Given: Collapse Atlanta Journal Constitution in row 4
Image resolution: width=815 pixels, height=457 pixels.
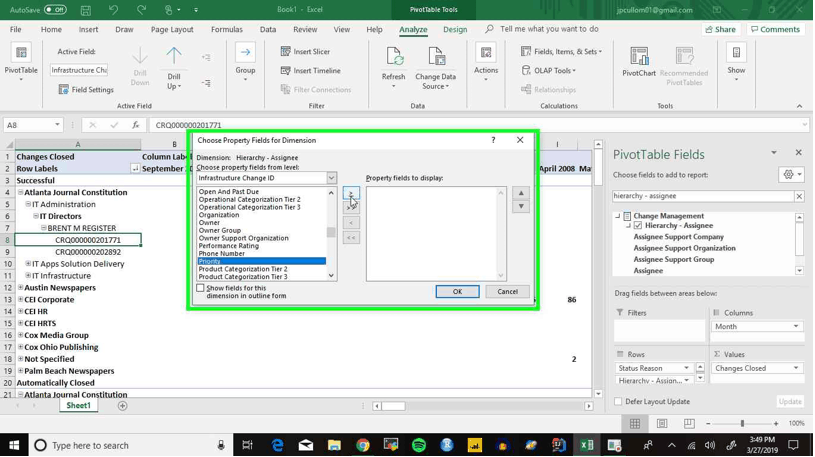Looking at the screenshot, I should 21,192.
